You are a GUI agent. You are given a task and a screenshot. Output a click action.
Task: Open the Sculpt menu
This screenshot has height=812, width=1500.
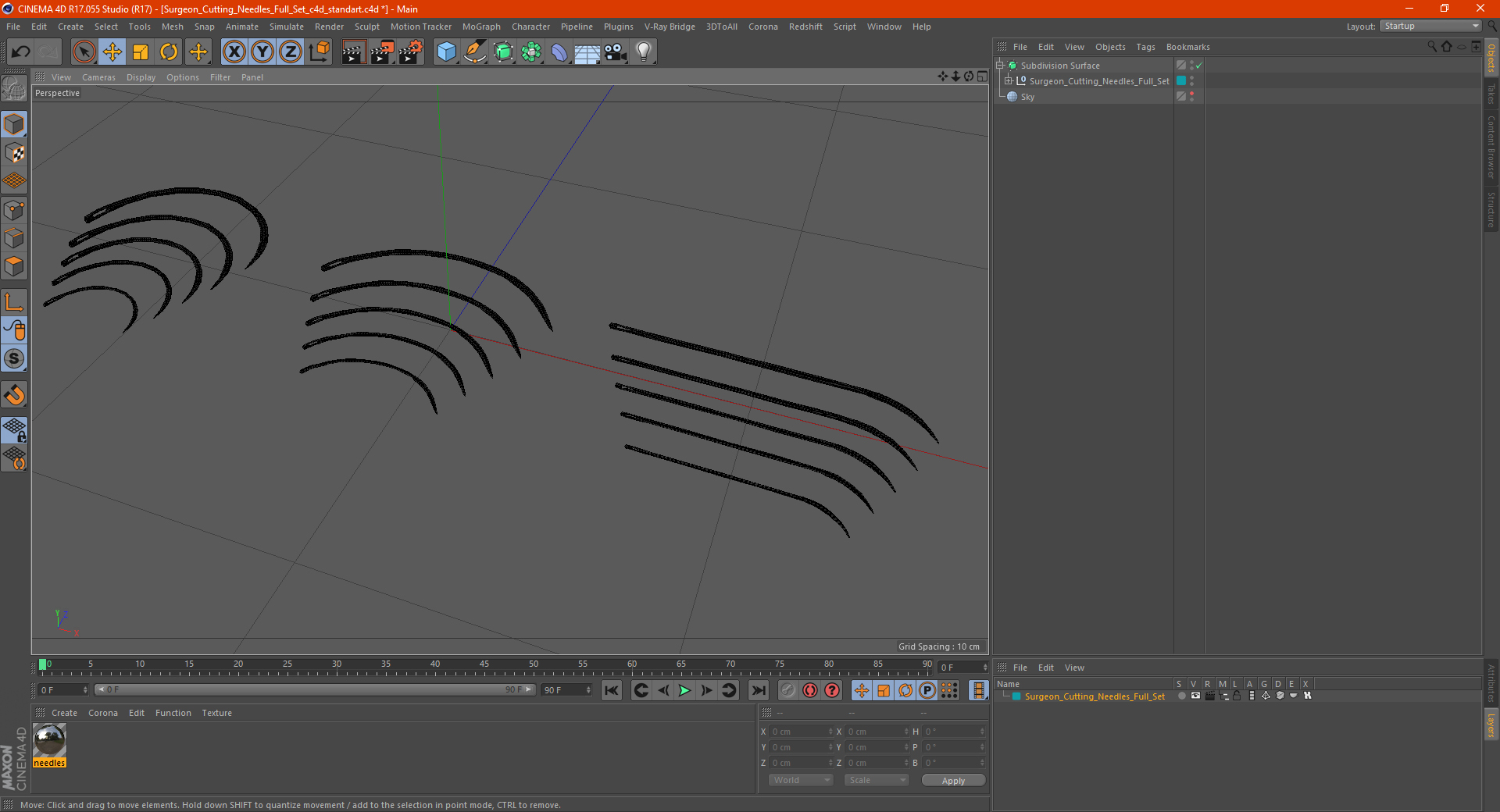tap(366, 27)
